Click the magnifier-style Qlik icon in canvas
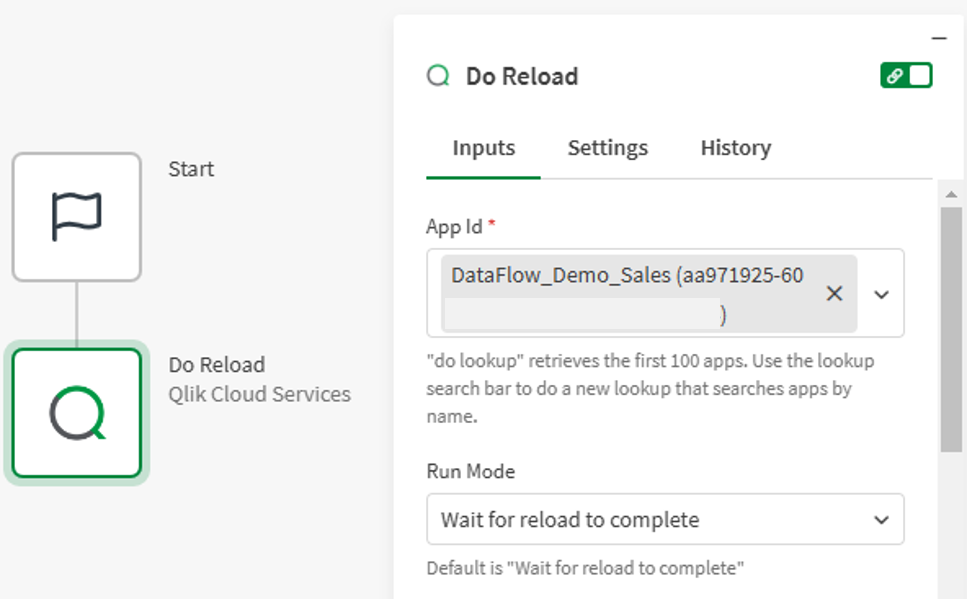967x599 pixels. [75, 410]
